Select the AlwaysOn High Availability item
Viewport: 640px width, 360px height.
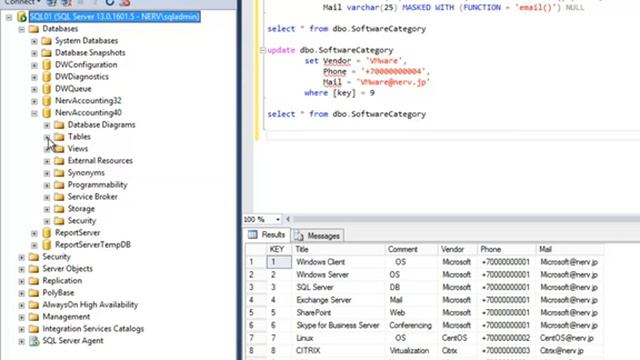[90, 305]
